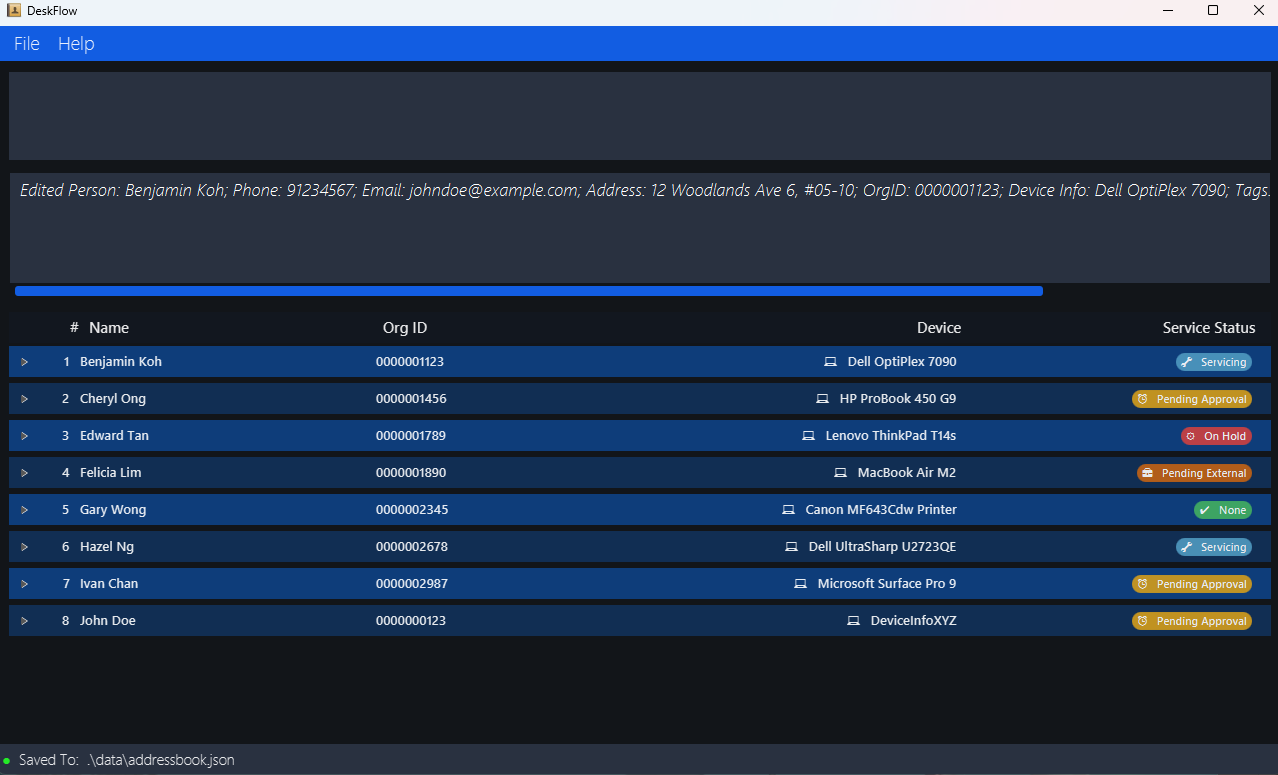Click green save indicator dot in status bar
1278x775 pixels.
(x=6, y=761)
